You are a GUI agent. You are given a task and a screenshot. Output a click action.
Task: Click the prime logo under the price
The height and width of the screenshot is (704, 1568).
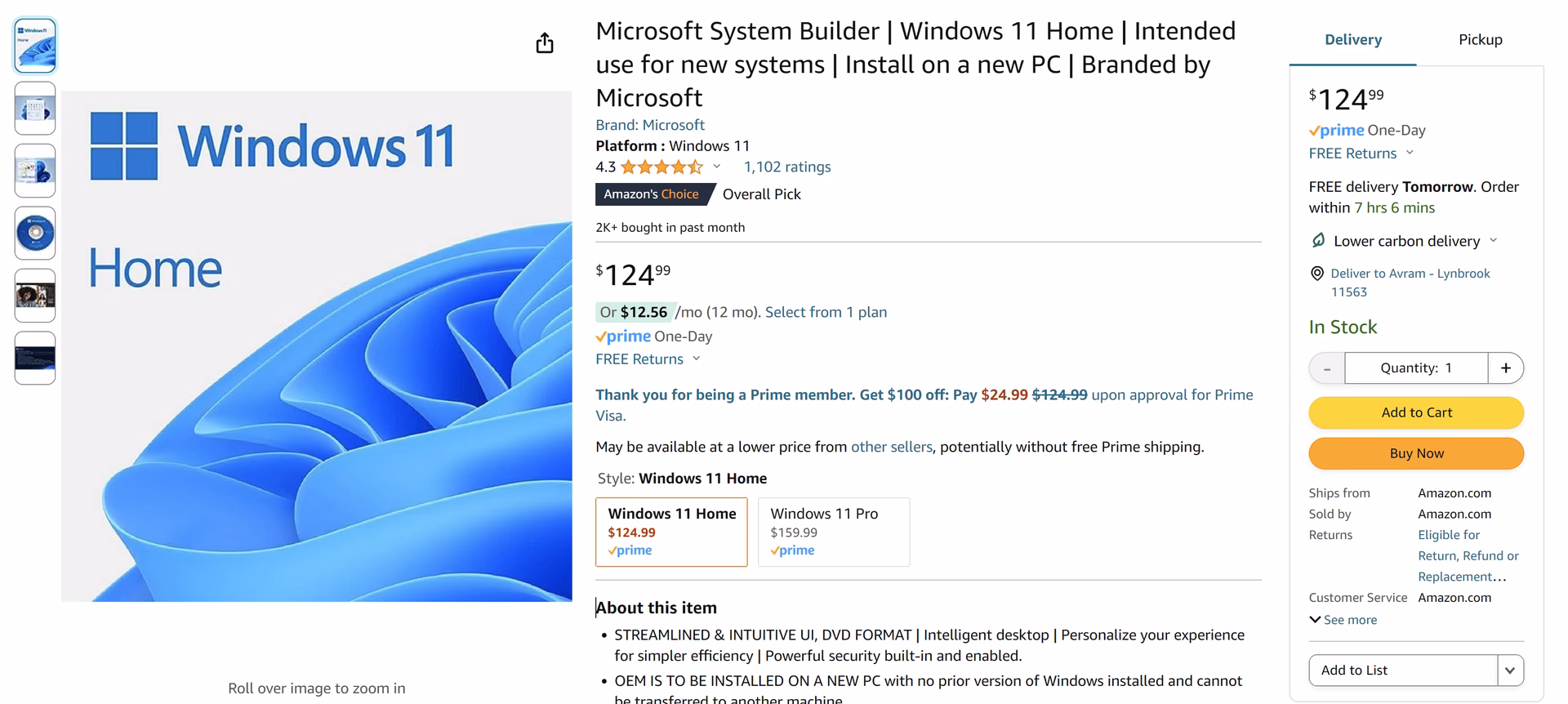623,336
